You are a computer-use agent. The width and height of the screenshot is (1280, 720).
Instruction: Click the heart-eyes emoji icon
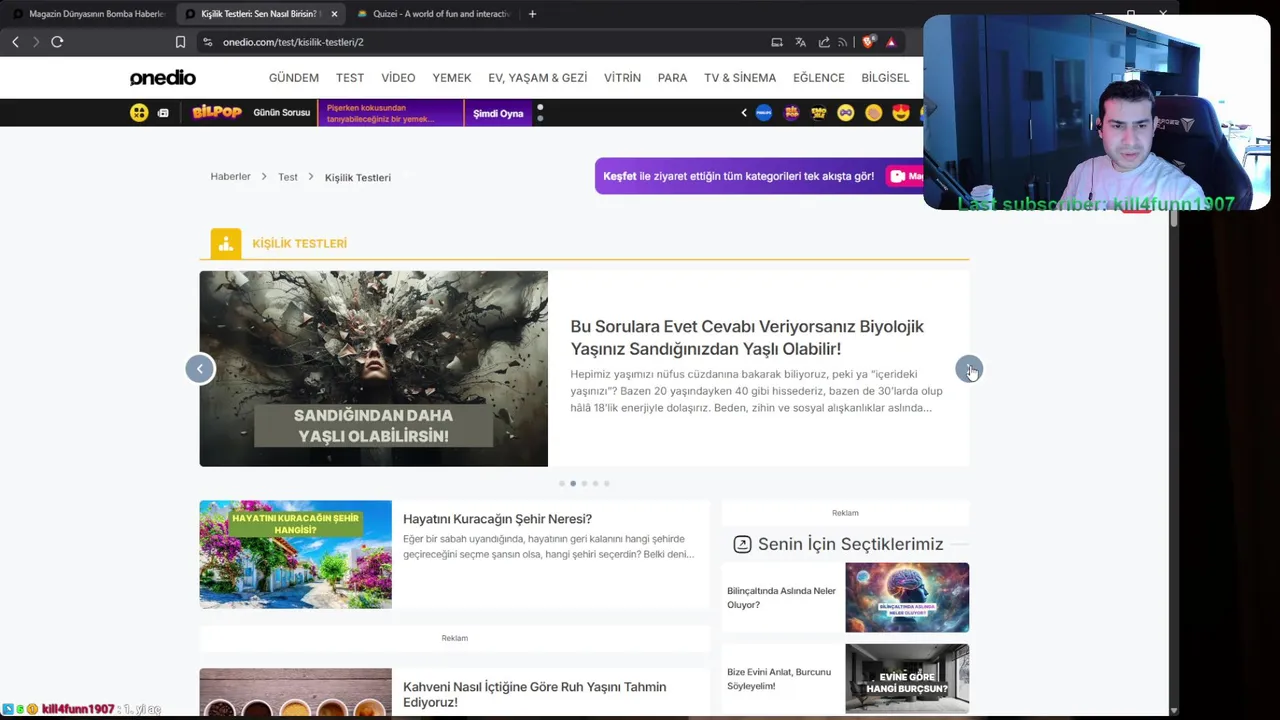point(901,113)
